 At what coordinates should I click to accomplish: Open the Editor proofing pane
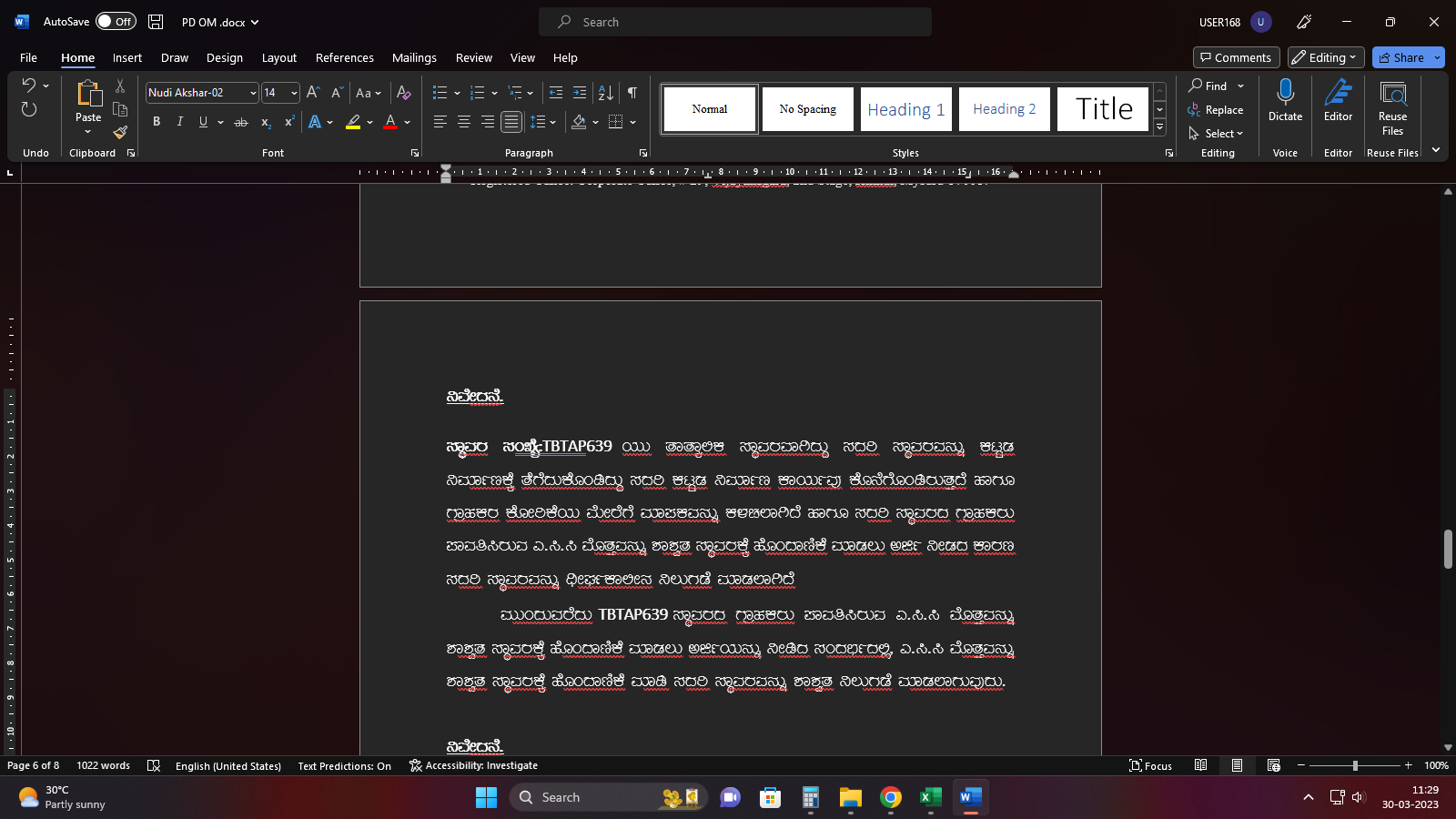tap(1338, 100)
